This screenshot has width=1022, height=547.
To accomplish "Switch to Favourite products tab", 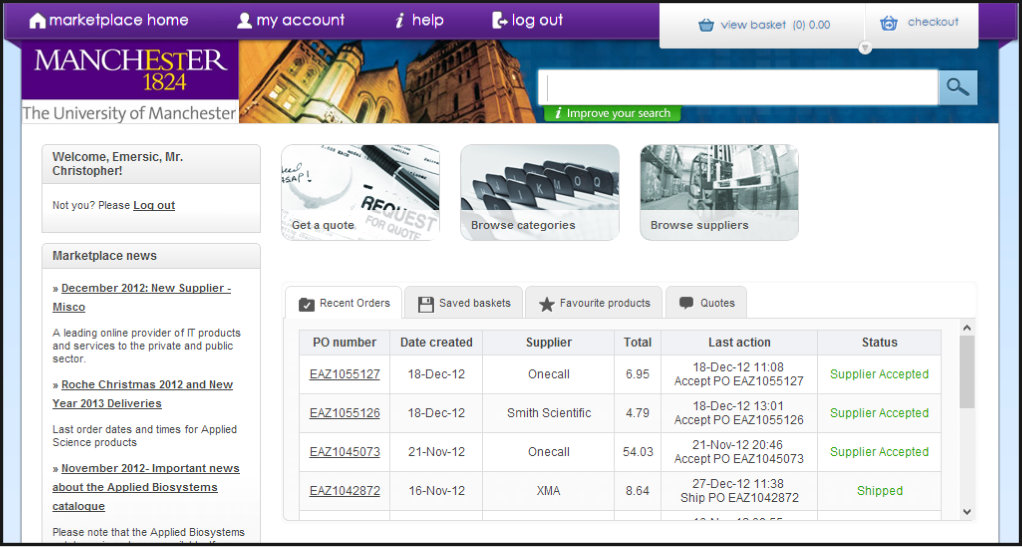I will pos(594,303).
